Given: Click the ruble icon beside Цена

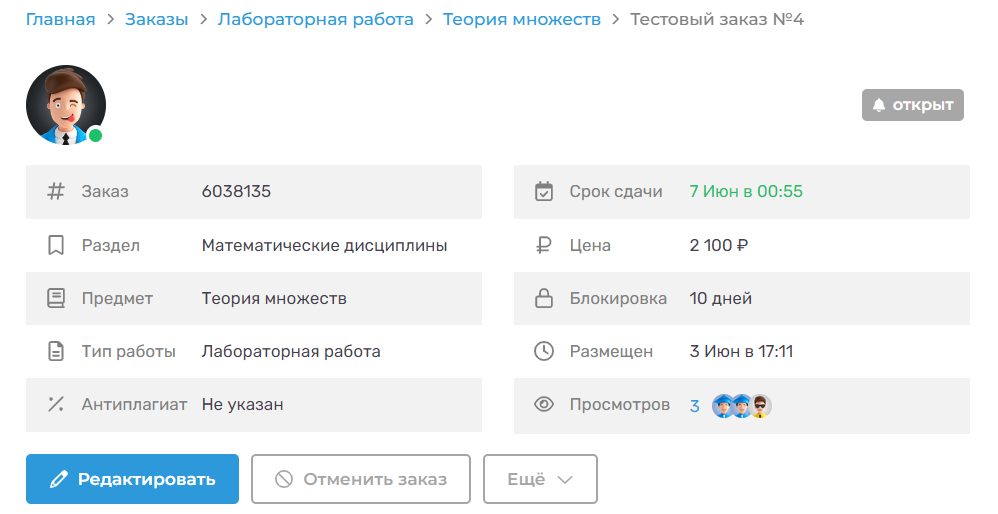Looking at the screenshot, I should point(544,245).
